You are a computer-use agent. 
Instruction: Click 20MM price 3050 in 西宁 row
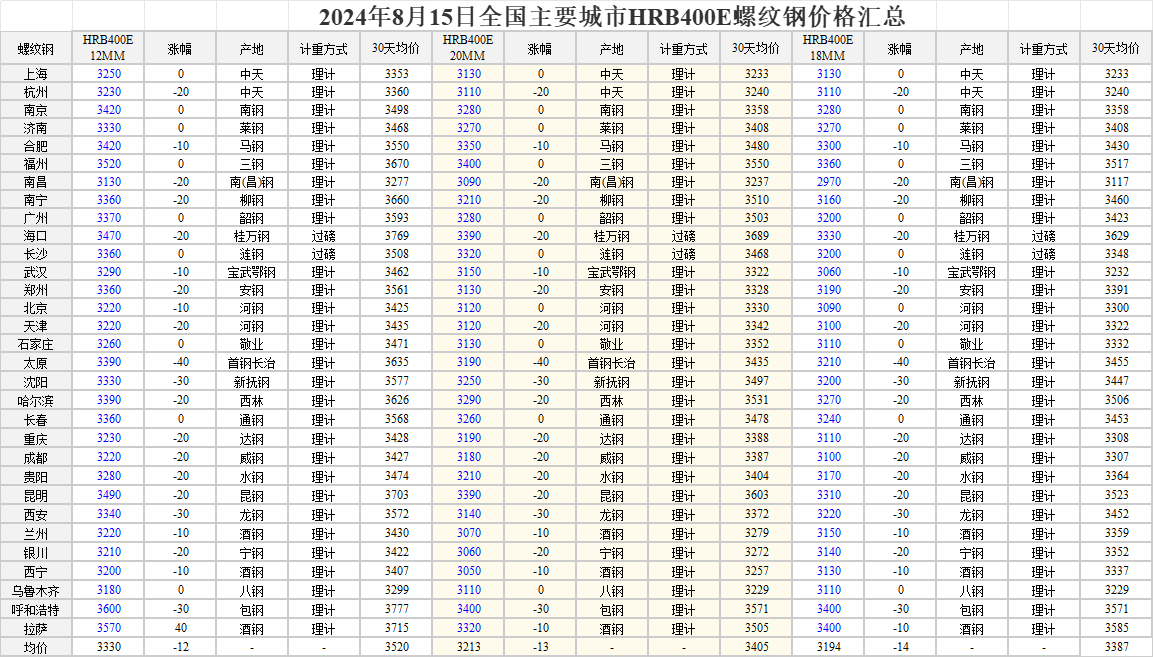468,572
